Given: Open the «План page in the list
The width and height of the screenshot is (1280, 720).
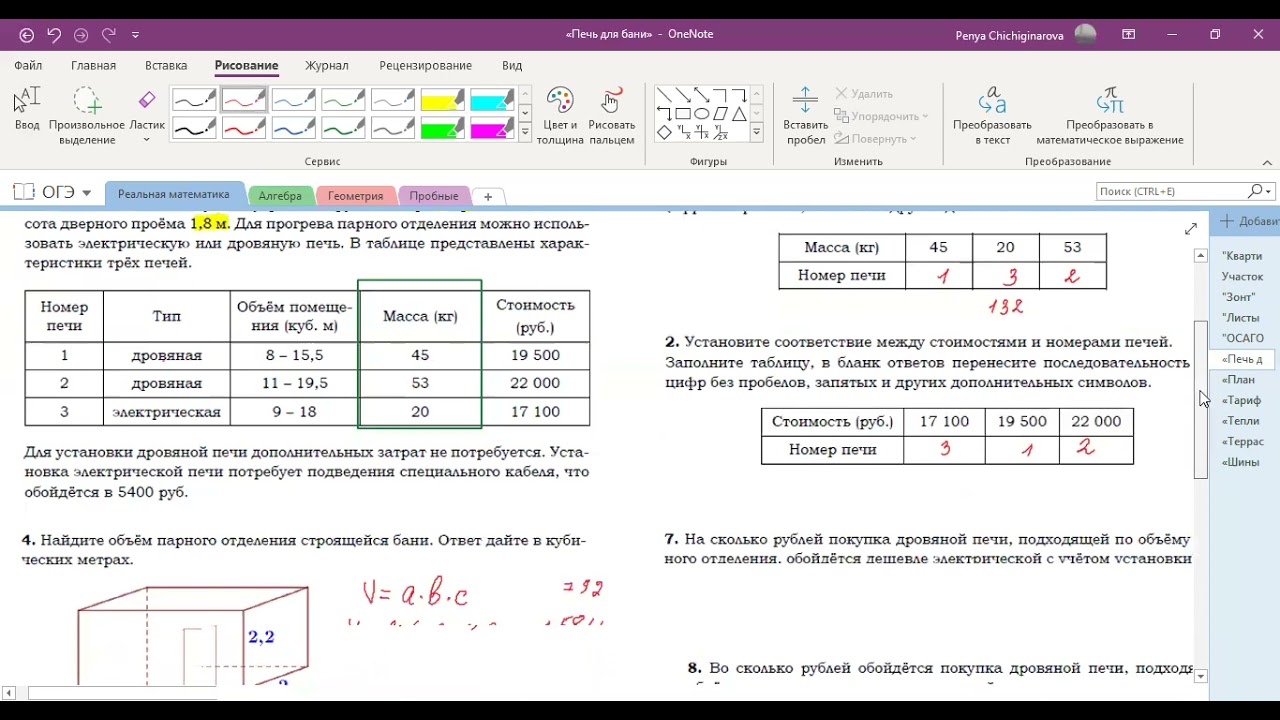Looking at the screenshot, I should (1239, 380).
